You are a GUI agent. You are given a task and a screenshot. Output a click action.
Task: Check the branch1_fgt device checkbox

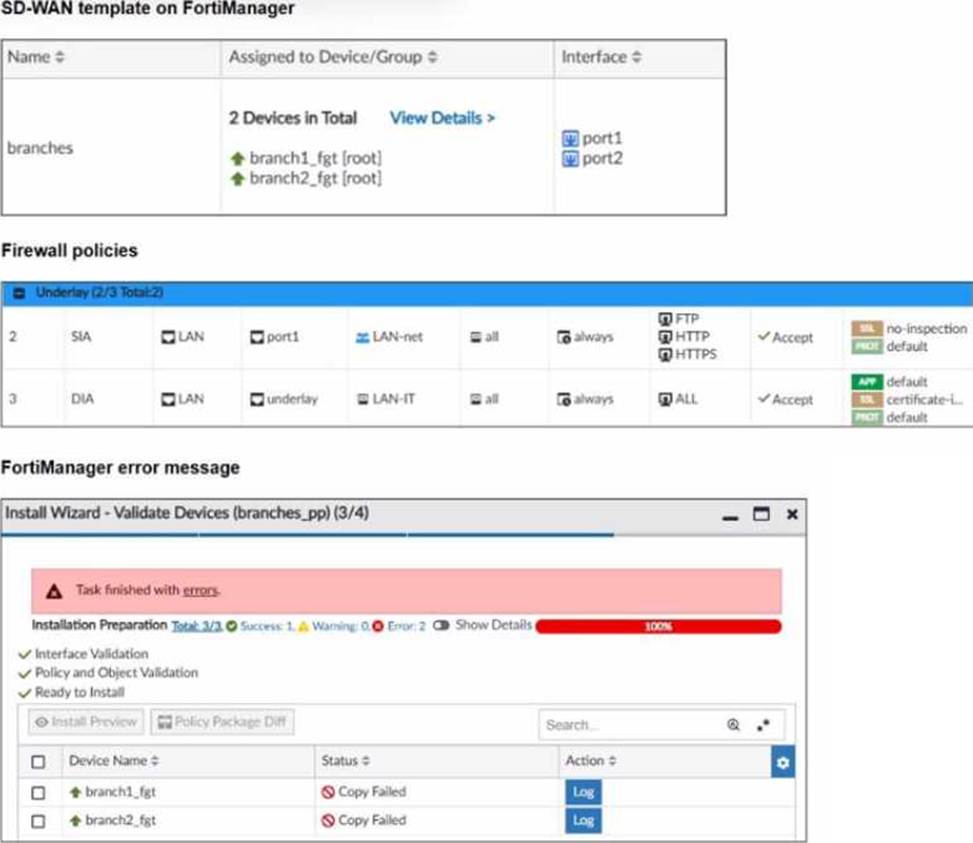(38, 793)
